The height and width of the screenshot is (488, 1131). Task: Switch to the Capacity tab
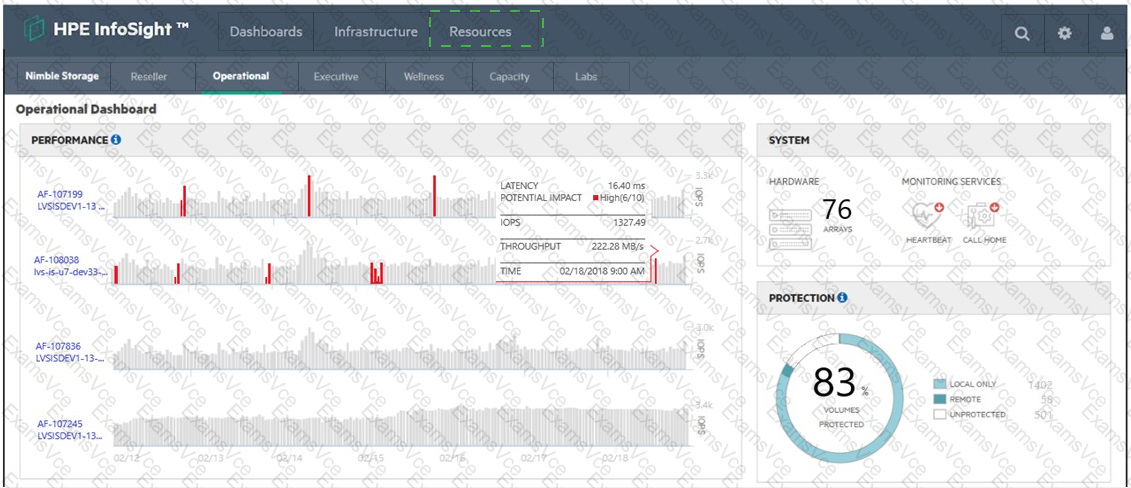coord(510,76)
